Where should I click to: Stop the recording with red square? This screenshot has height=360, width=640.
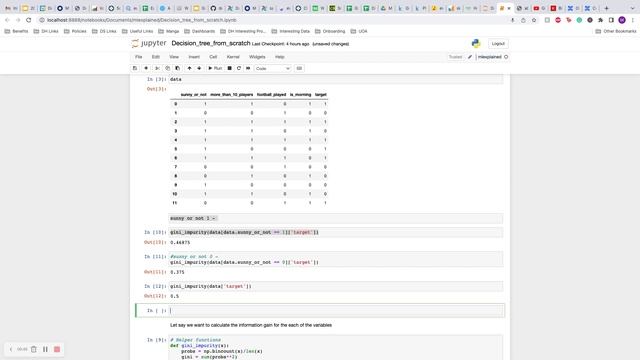click(x=57, y=349)
